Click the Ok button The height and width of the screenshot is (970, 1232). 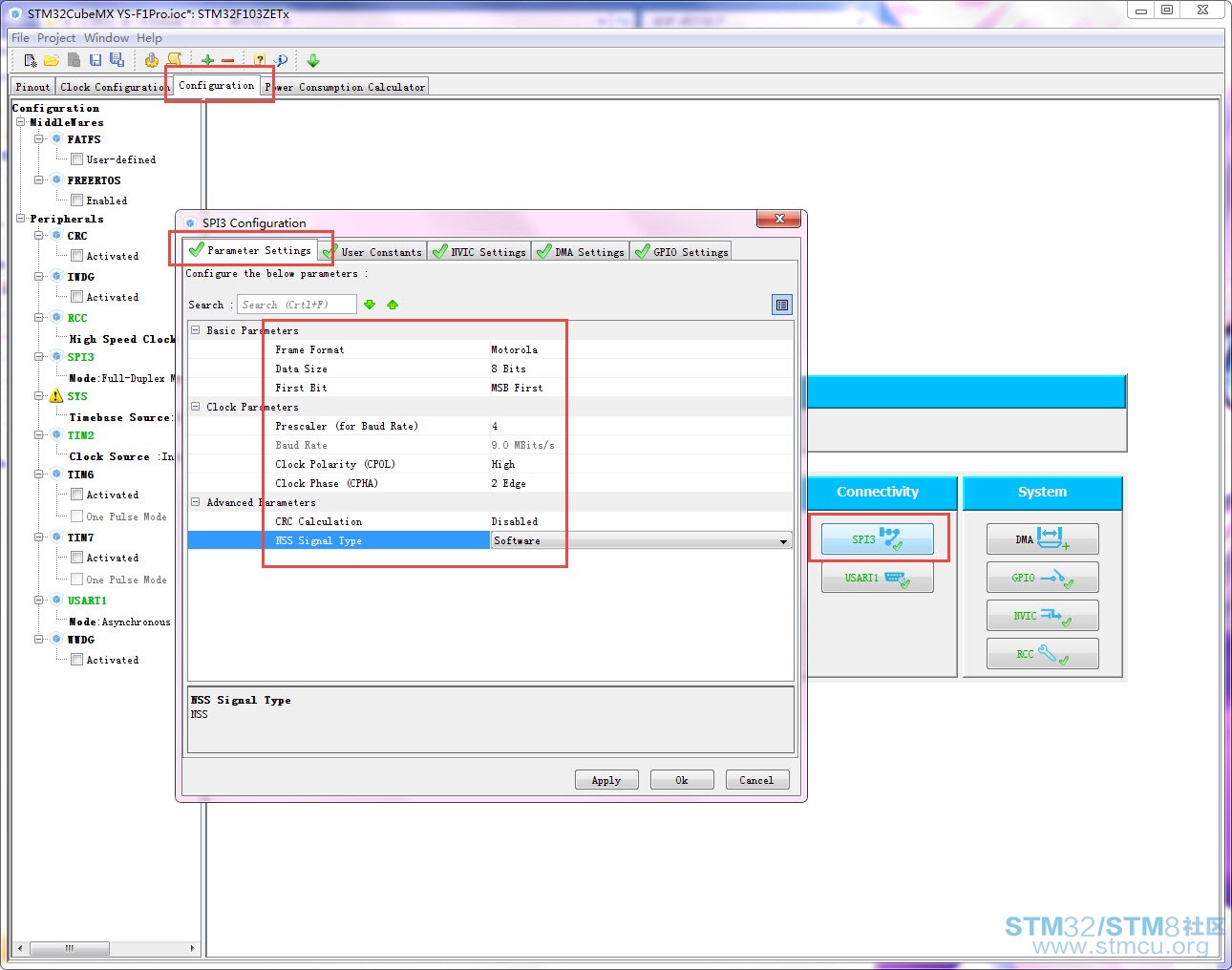tap(682, 780)
